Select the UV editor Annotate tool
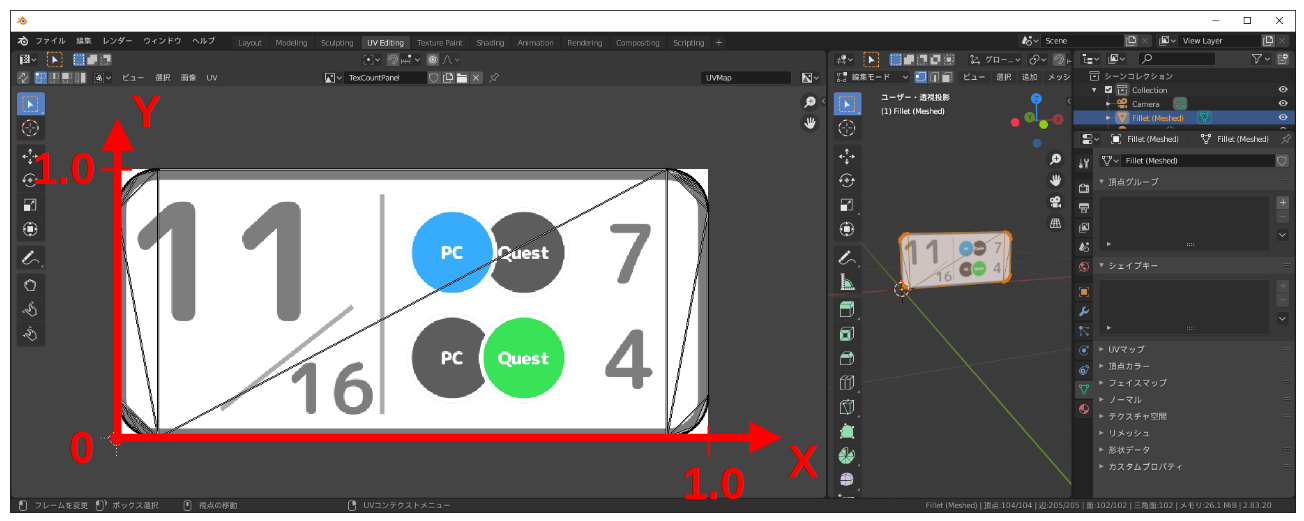Image resolution: width=1304 pixels, height=521 pixels. pos(30,258)
